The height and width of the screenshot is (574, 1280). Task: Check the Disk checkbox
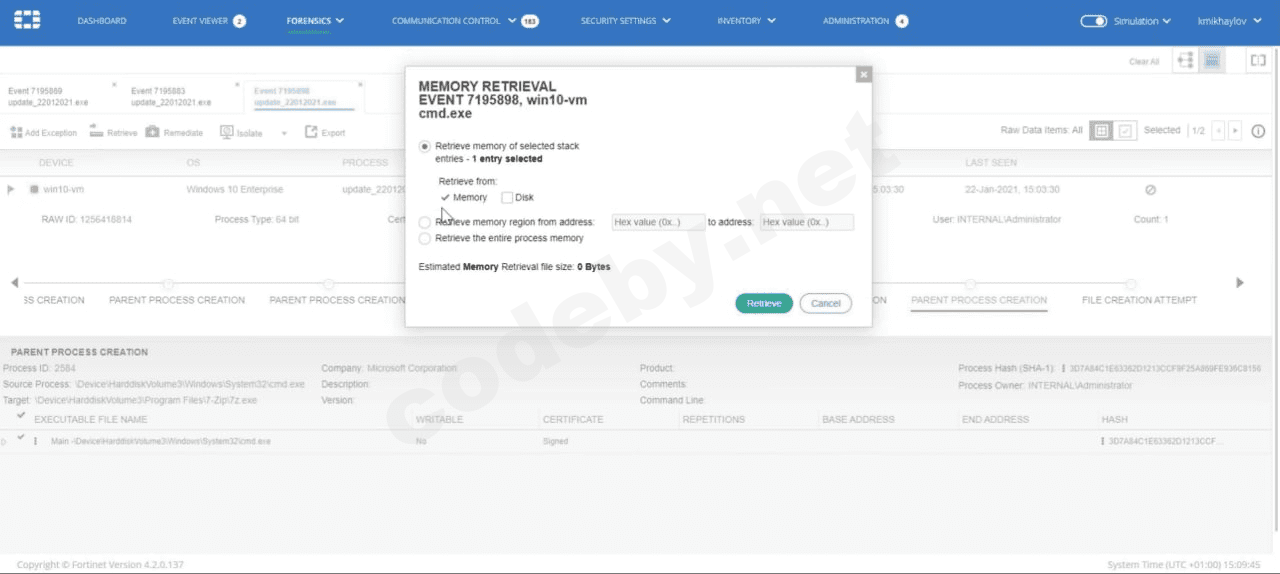click(x=507, y=197)
